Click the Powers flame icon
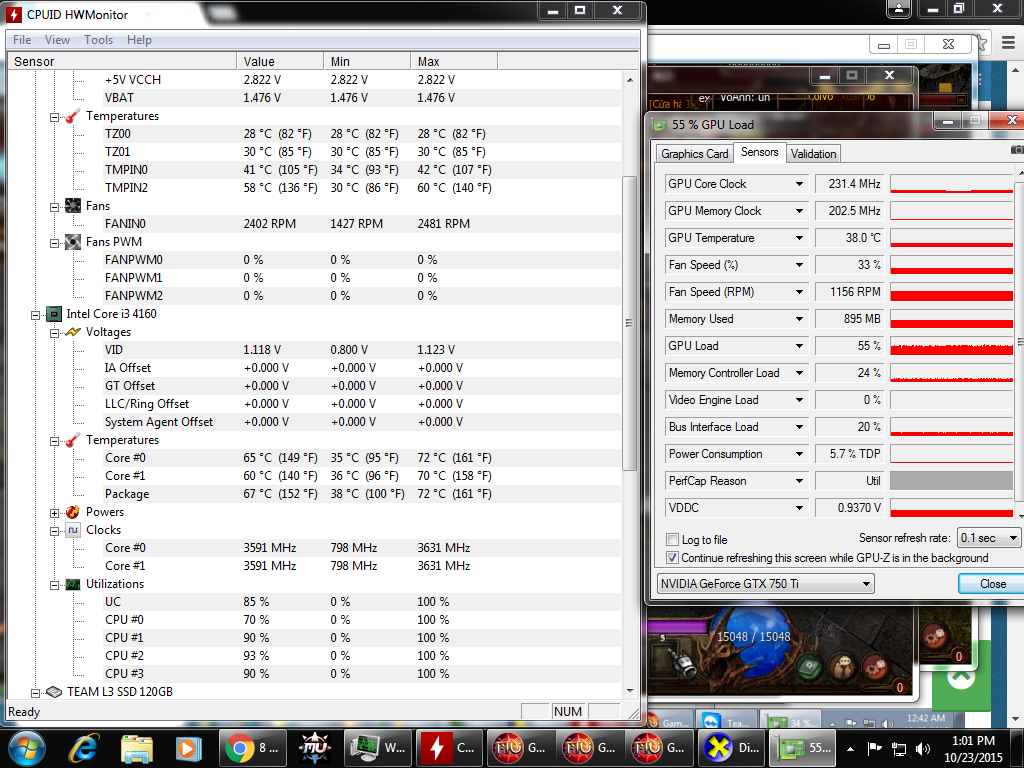Image resolution: width=1024 pixels, height=768 pixels. point(73,512)
